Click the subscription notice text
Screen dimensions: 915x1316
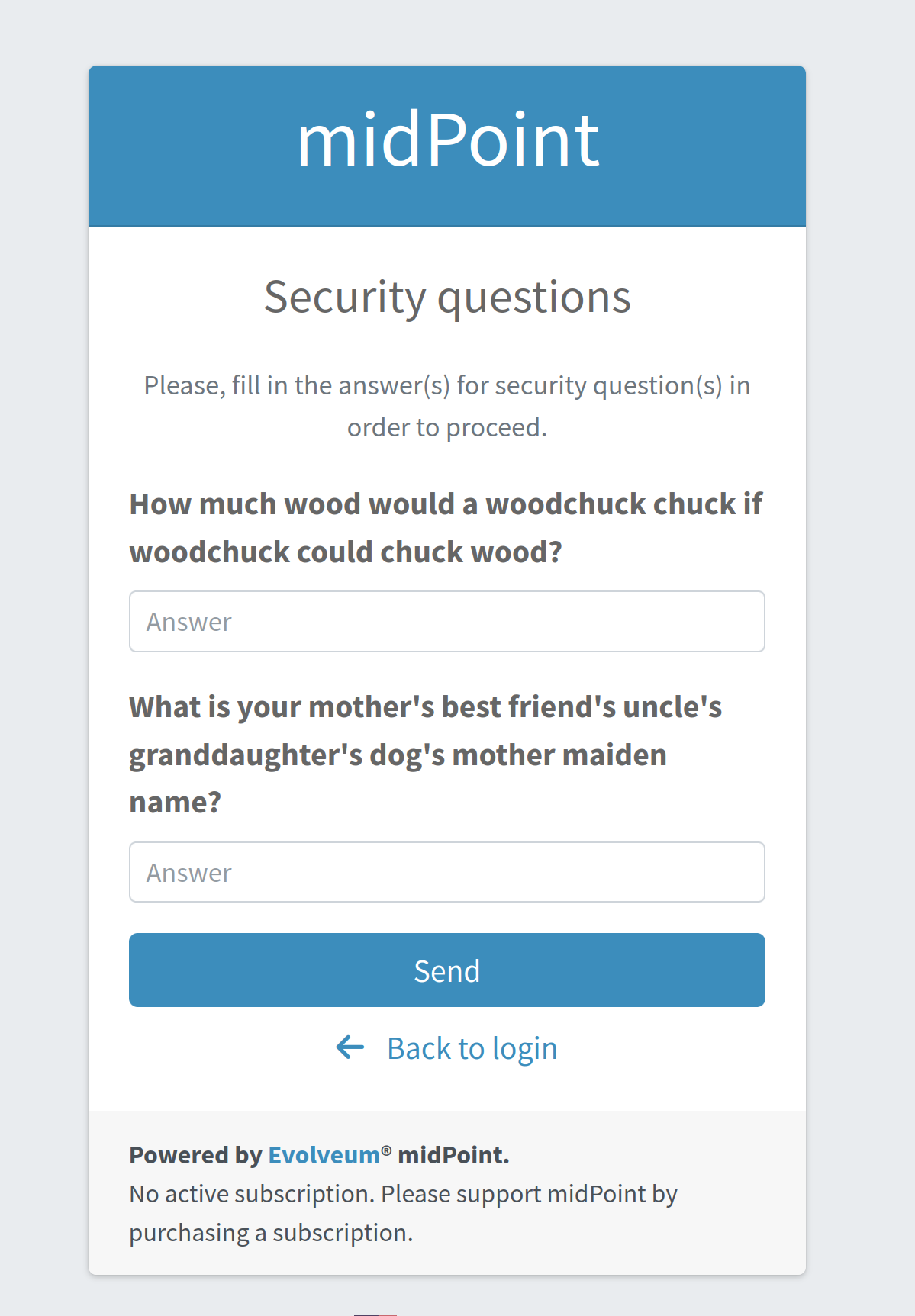point(403,1212)
